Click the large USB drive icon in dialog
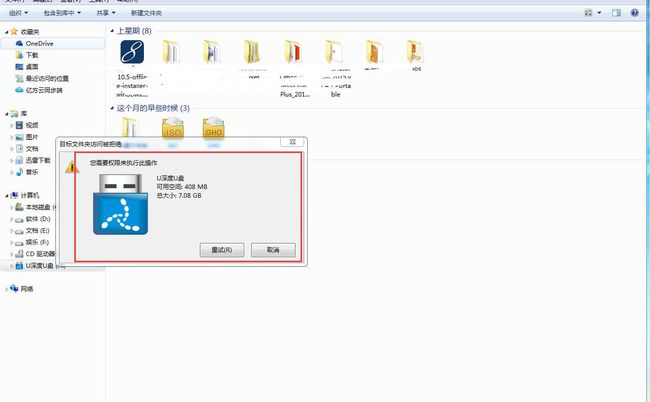Screen dimensions: 650x402 (120, 204)
